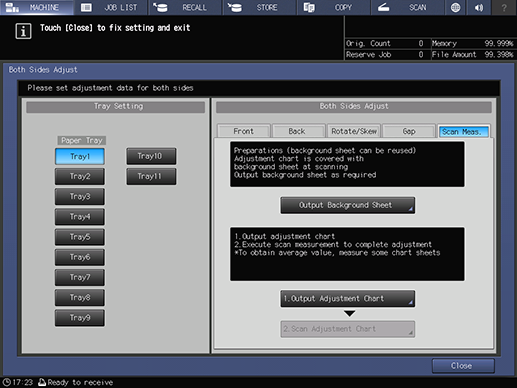Switch to the Back adjustment tab
Screen dimensions: 517x388
299,131
